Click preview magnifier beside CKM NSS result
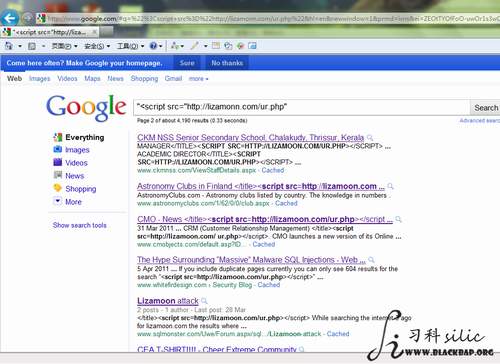 370,137
